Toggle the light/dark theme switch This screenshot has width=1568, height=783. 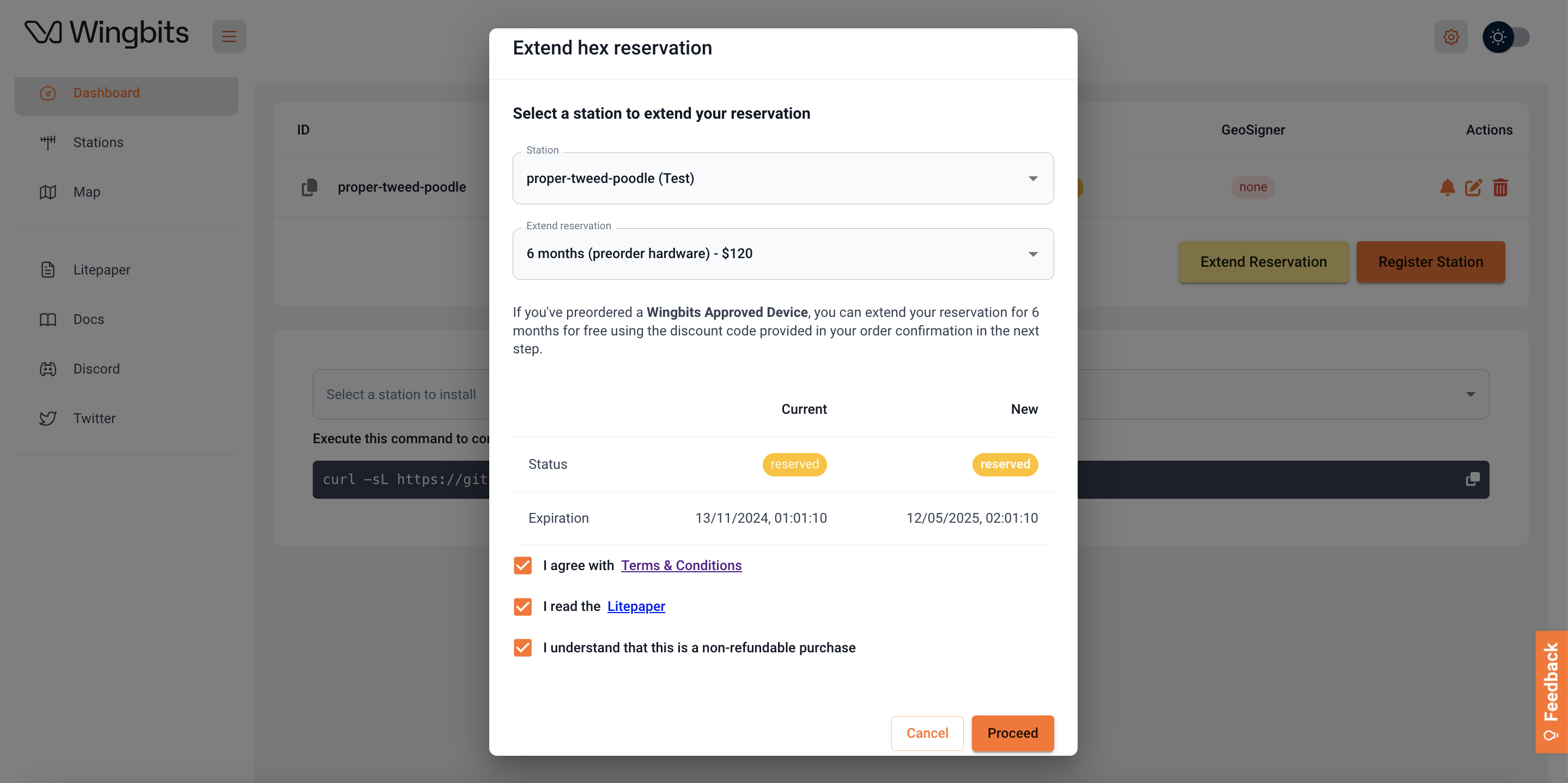point(1506,37)
